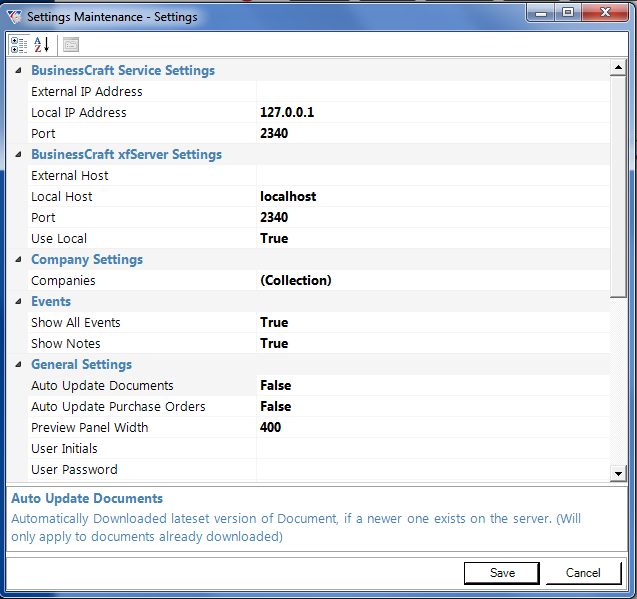Screen dimensions: 637x599
Task: Select the Show Notes label
Action: pyautogui.click(x=66, y=344)
